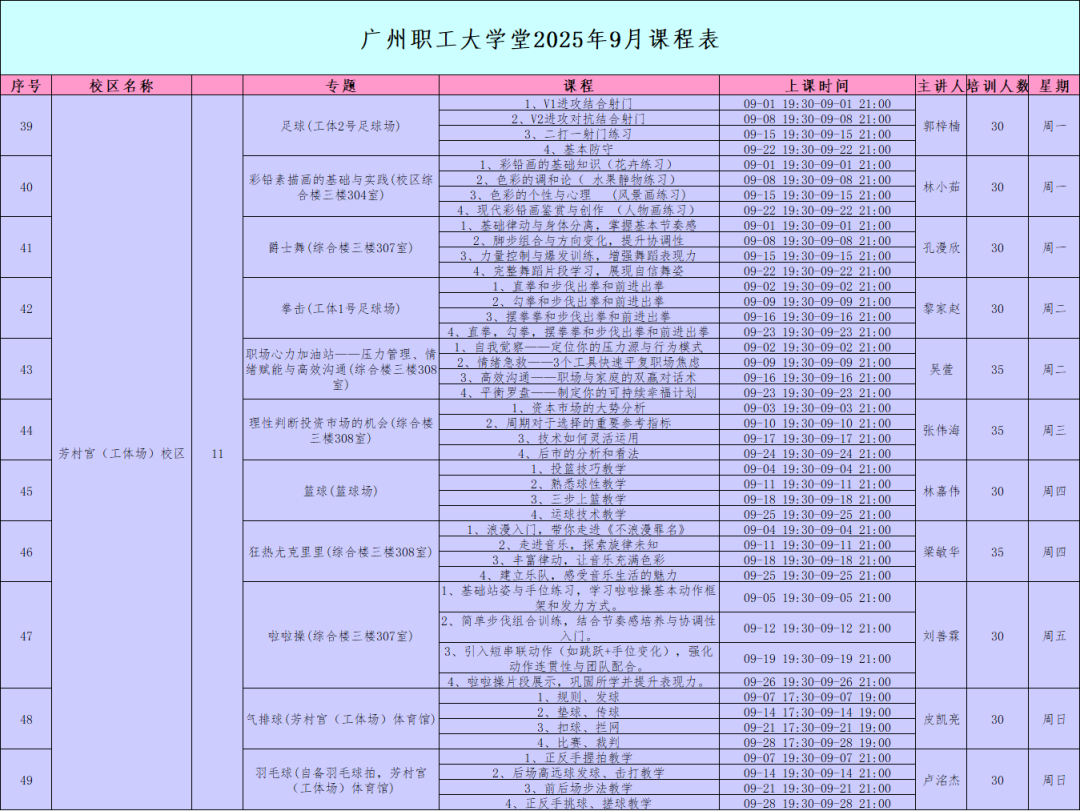1080x811 pixels.
Task: Select the 上课时间 column header
Action: coord(817,86)
